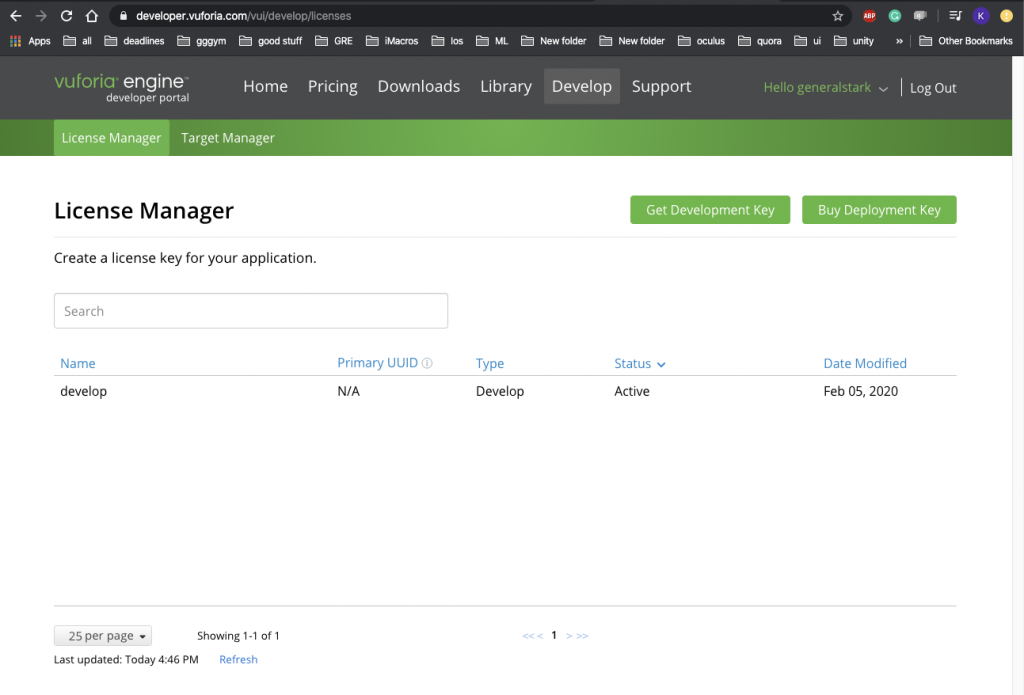
Task: Jump to the last page with '>>'
Action: 582,636
